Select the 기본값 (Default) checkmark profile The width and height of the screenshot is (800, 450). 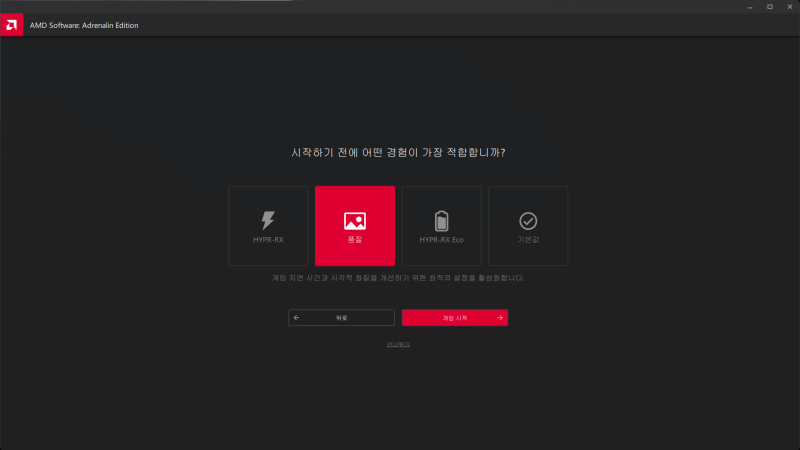click(x=528, y=226)
